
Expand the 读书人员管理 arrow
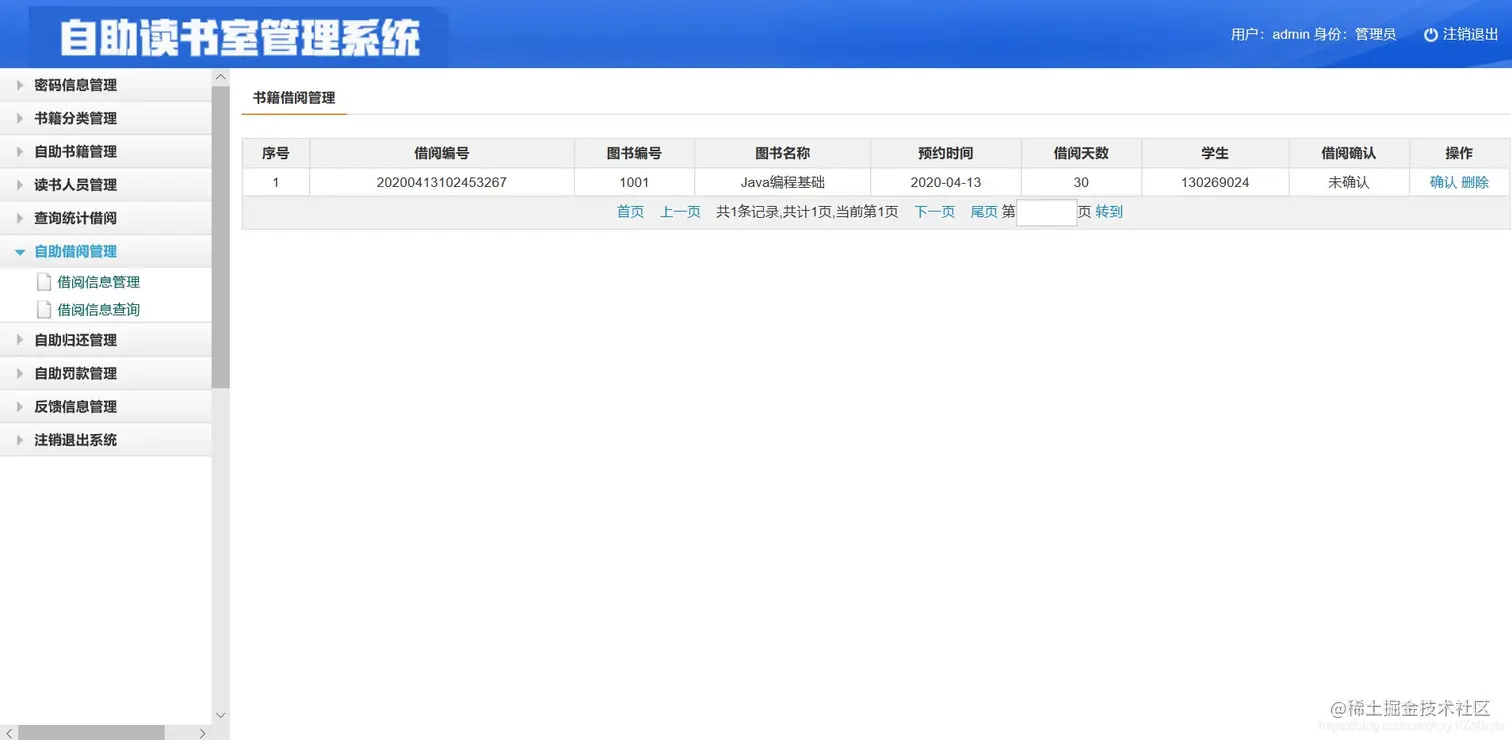(19, 185)
